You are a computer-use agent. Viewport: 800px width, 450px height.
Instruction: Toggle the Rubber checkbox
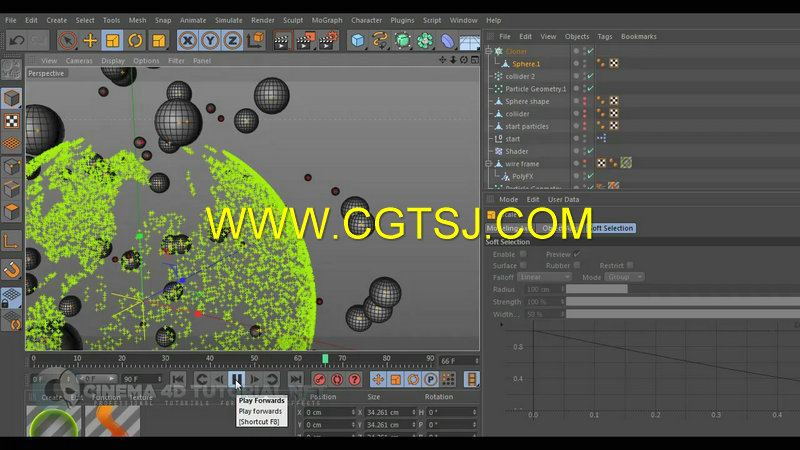[577, 265]
